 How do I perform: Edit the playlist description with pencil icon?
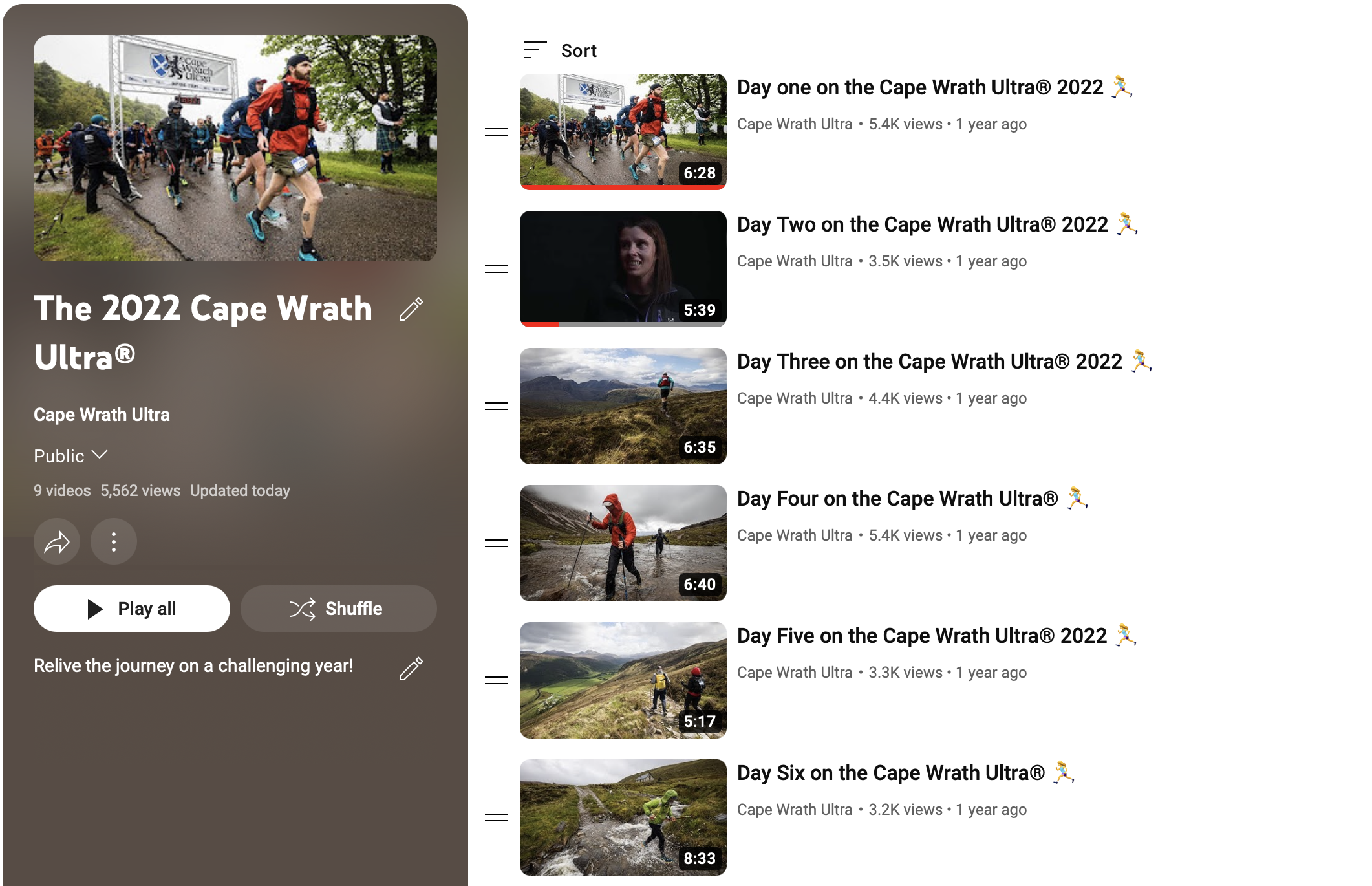411,669
